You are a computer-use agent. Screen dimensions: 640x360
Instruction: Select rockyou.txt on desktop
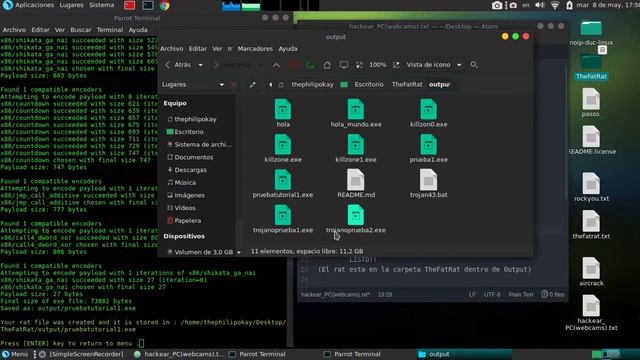591,187
